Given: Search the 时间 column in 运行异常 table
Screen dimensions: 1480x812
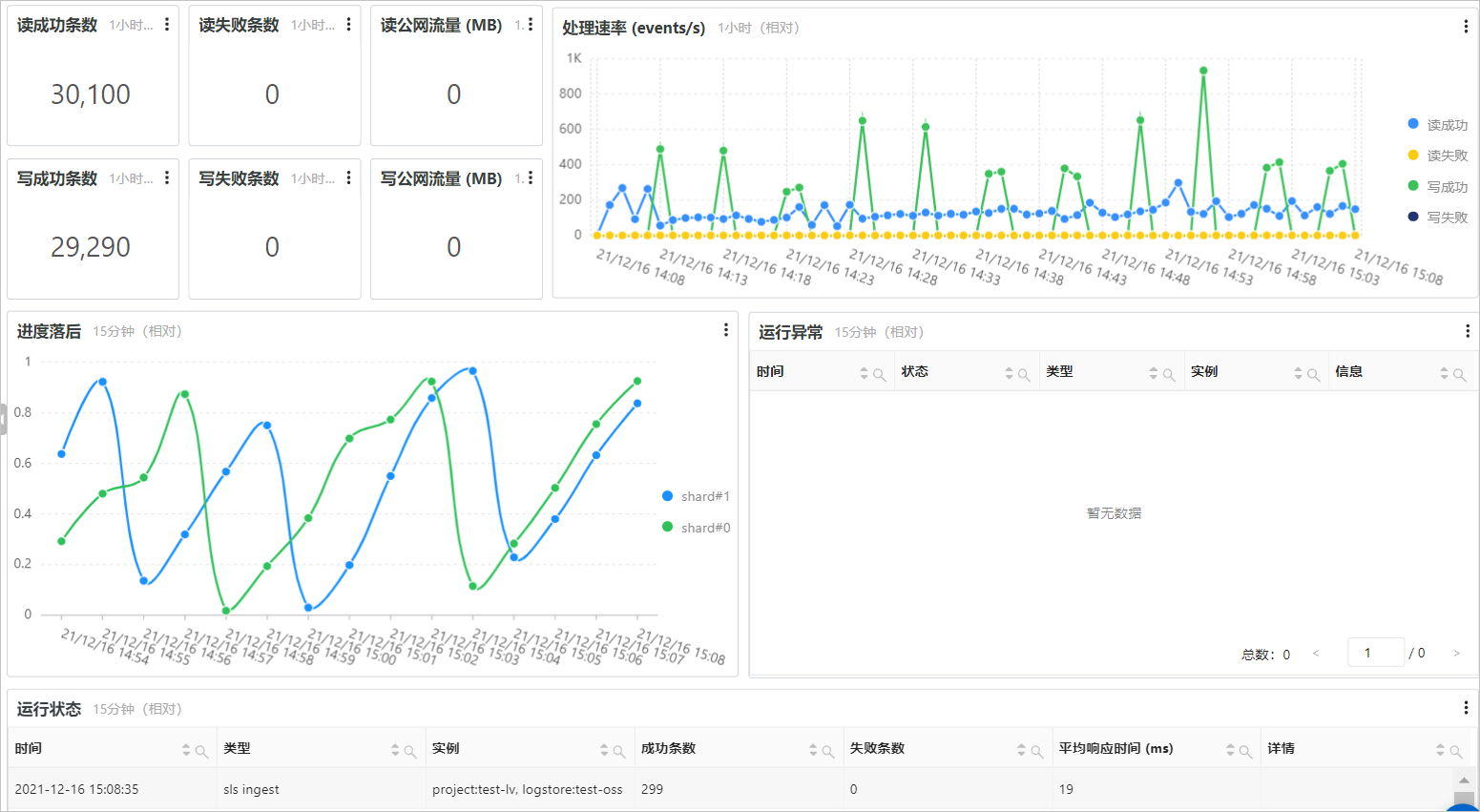Looking at the screenshot, I should 880,374.
